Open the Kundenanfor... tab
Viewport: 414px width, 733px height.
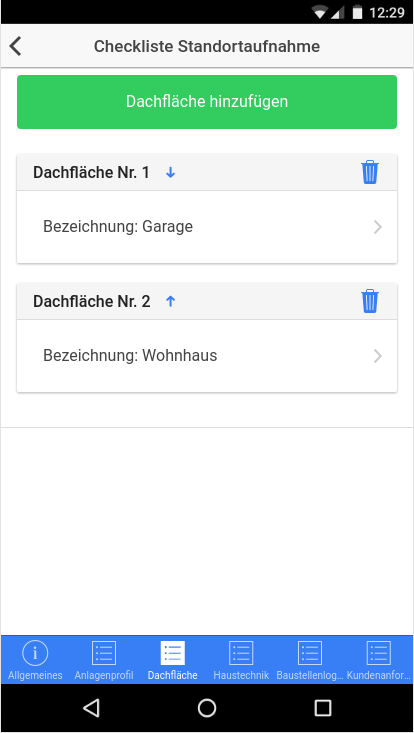point(378,660)
